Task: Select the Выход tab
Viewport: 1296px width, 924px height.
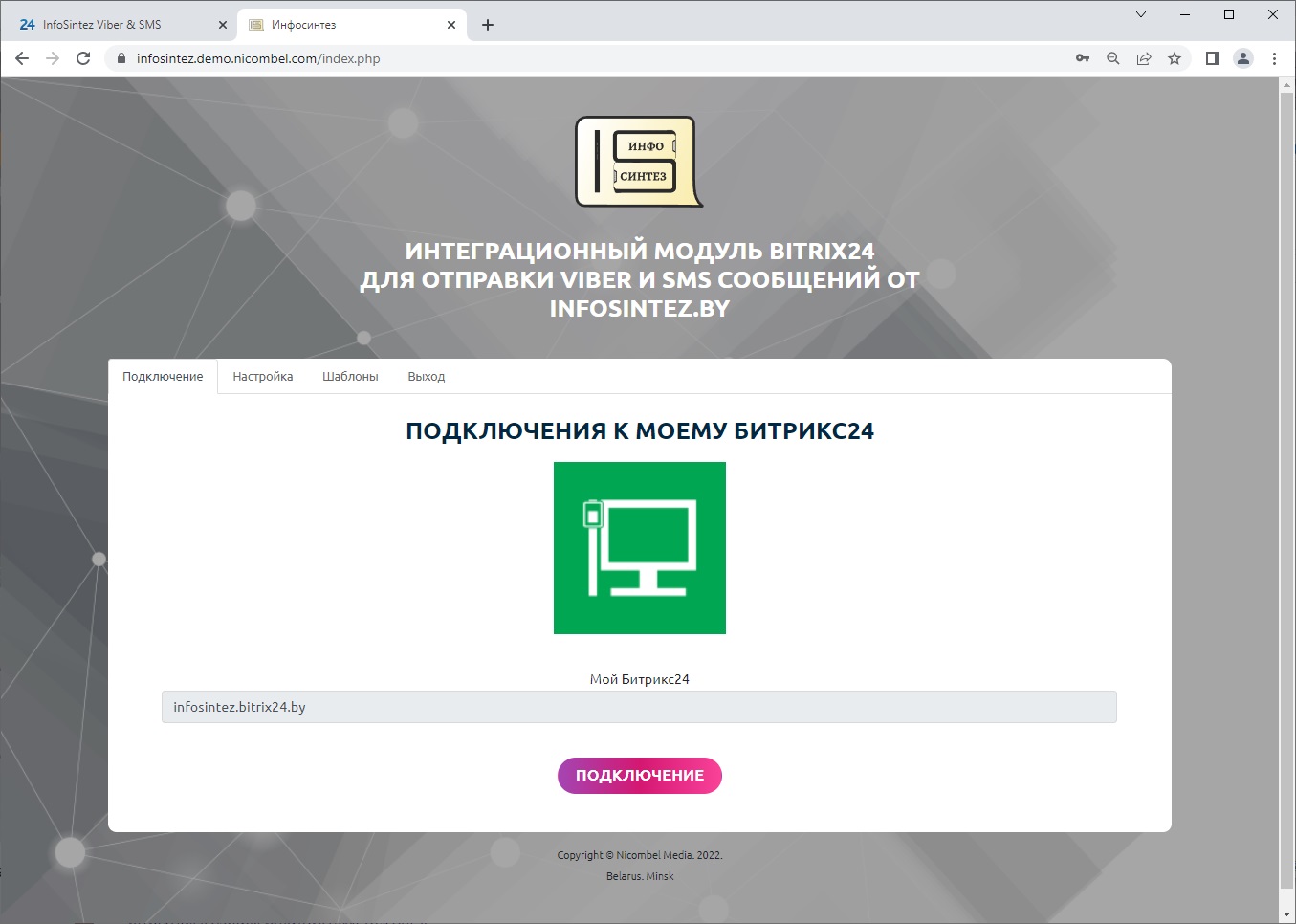Action: click(427, 377)
